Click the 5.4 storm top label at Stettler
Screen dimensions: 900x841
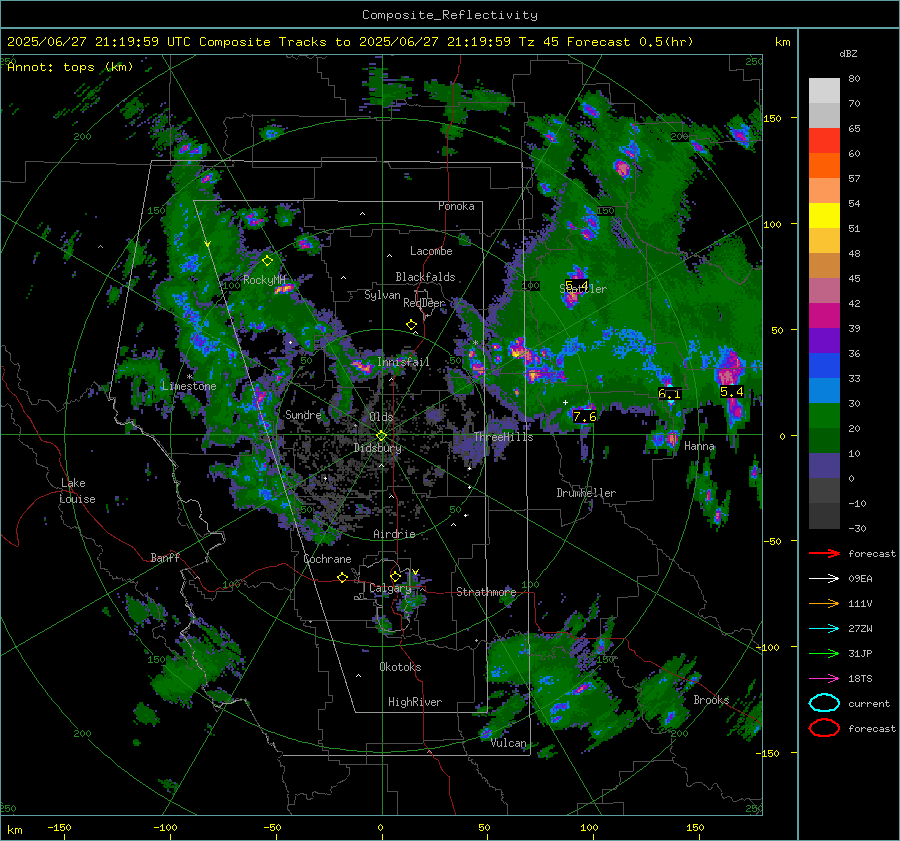pos(576,285)
